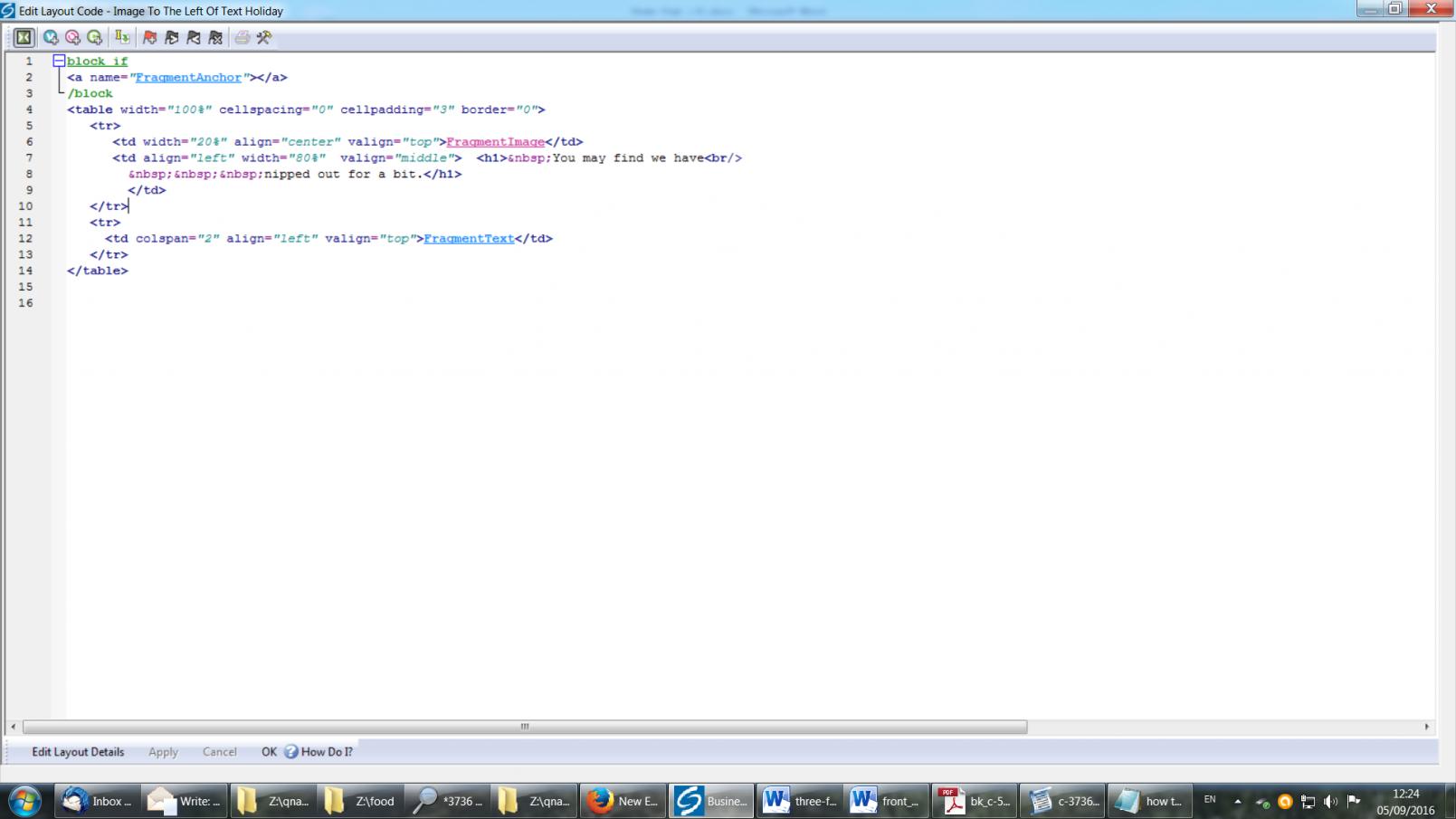This screenshot has width=1456, height=819.
Task: Click the blue insert variable icon
Action: pyautogui.click(x=51, y=37)
